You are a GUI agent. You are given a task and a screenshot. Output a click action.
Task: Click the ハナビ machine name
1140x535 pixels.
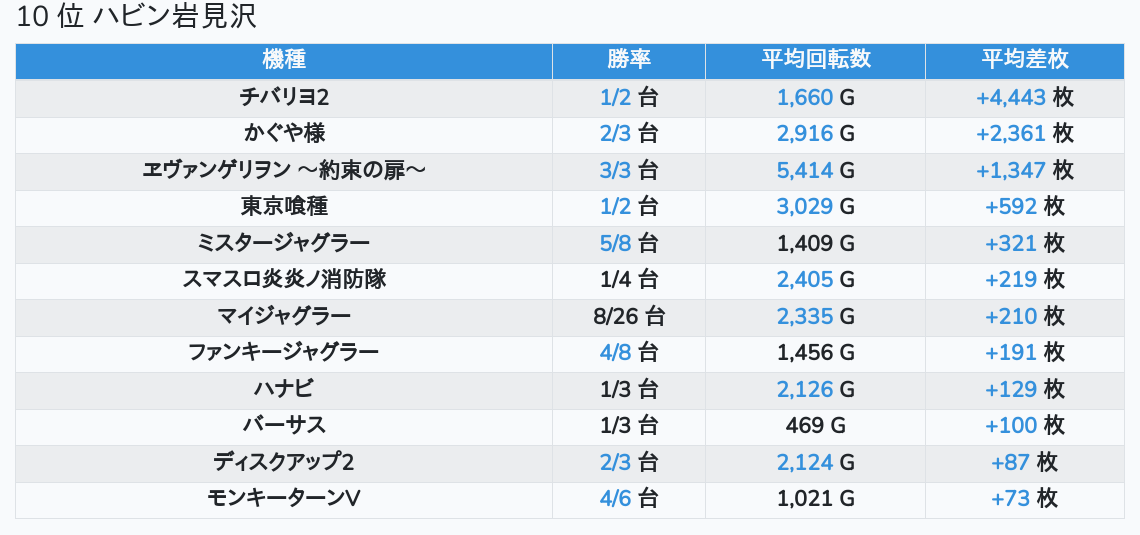pyautogui.click(x=284, y=389)
